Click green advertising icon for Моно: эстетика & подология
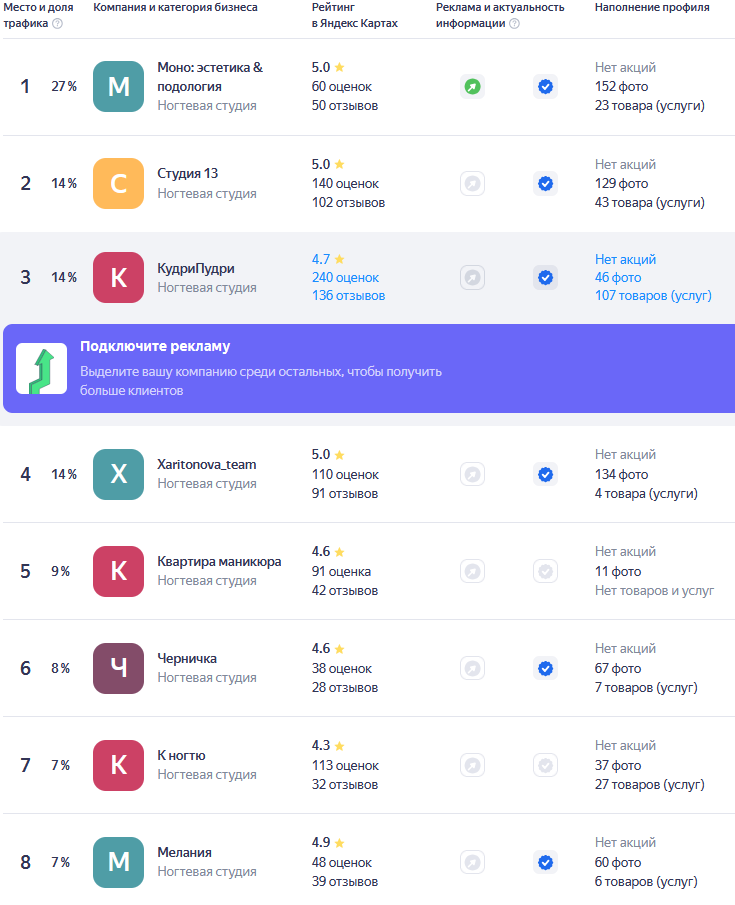 (x=472, y=87)
